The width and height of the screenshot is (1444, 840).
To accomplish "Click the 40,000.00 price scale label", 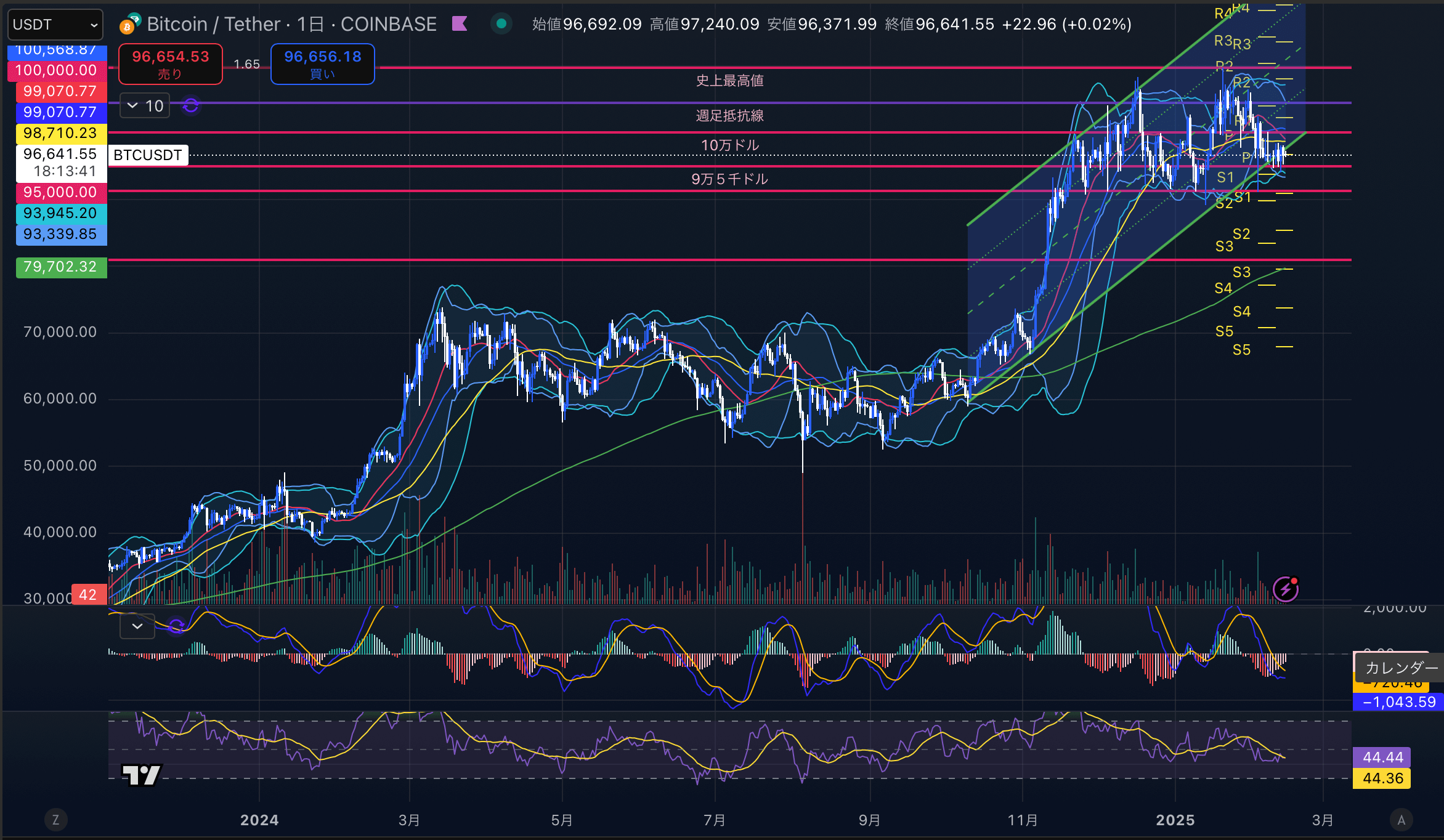I will click(x=60, y=533).
